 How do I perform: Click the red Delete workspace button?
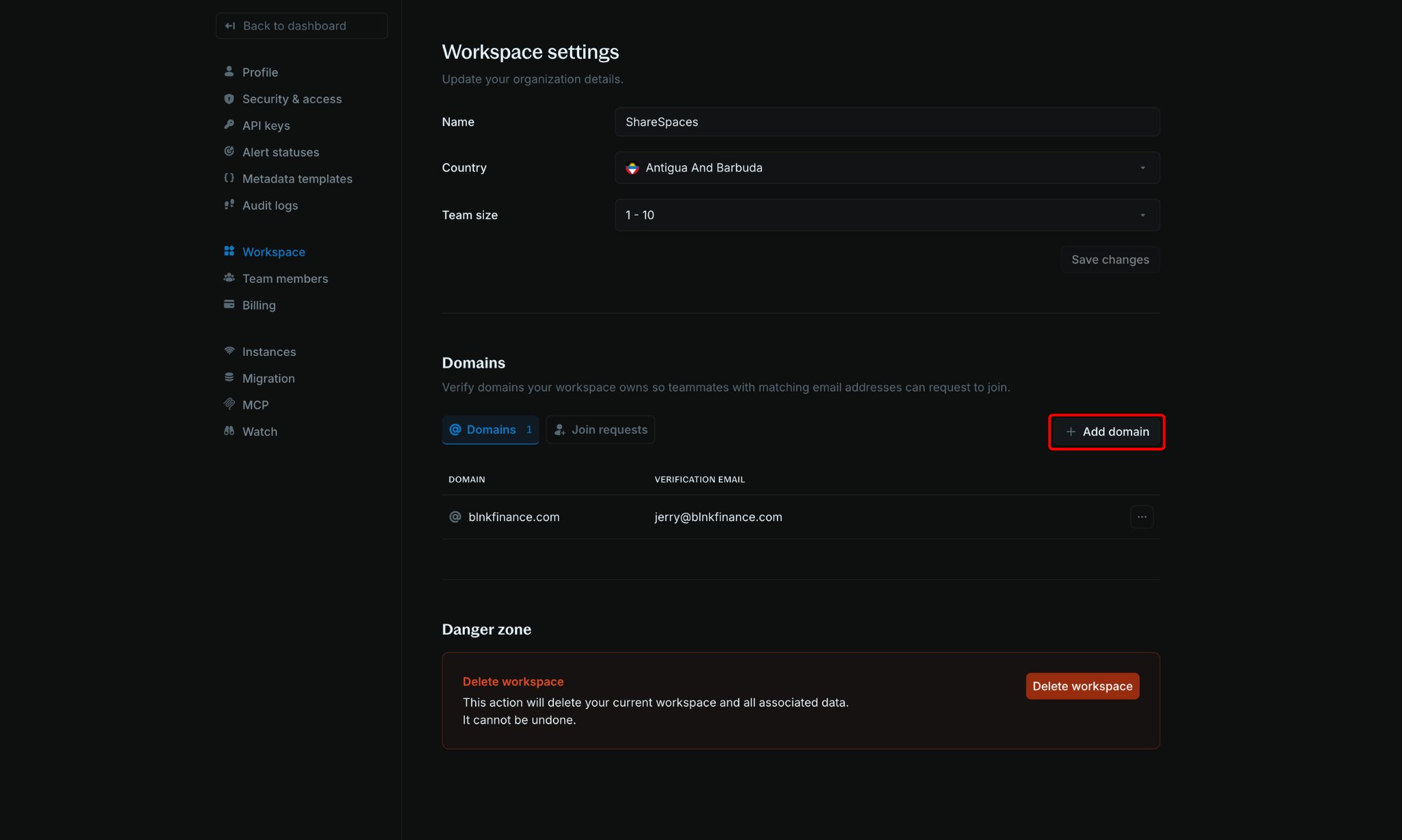[x=1082, y=686]
